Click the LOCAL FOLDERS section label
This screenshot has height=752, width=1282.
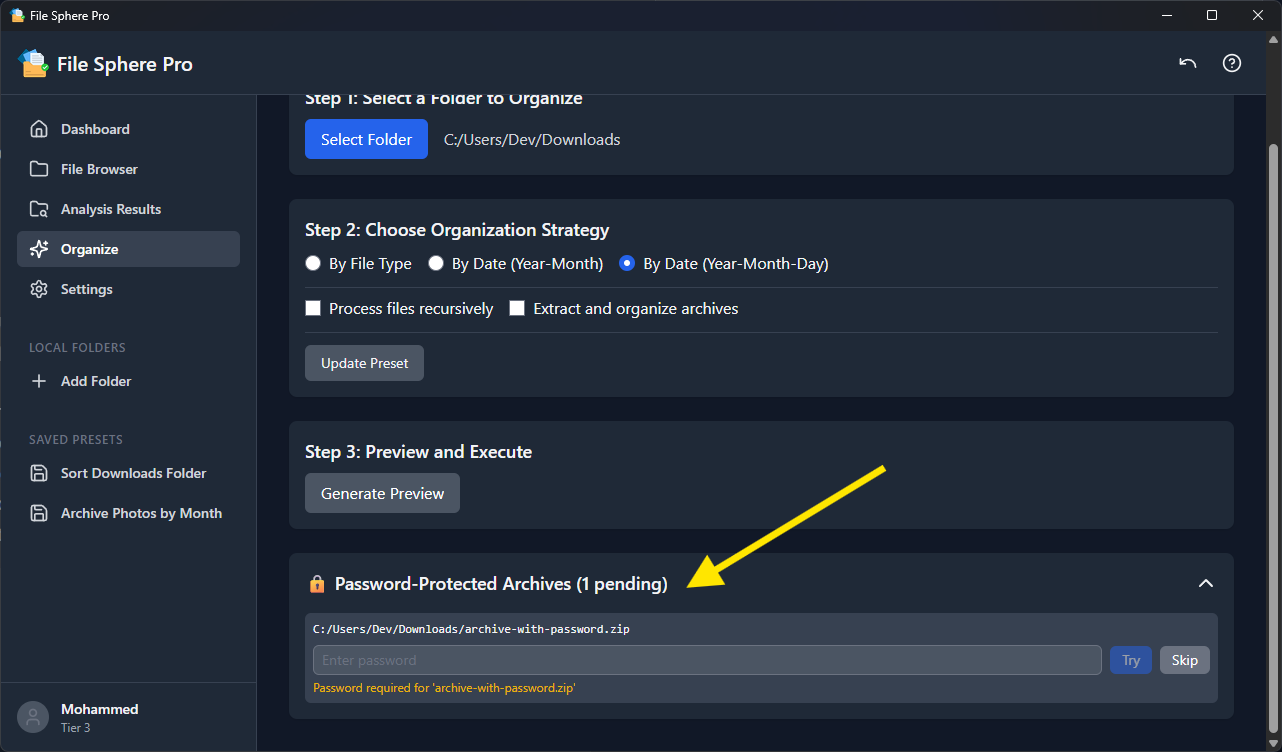77,347
